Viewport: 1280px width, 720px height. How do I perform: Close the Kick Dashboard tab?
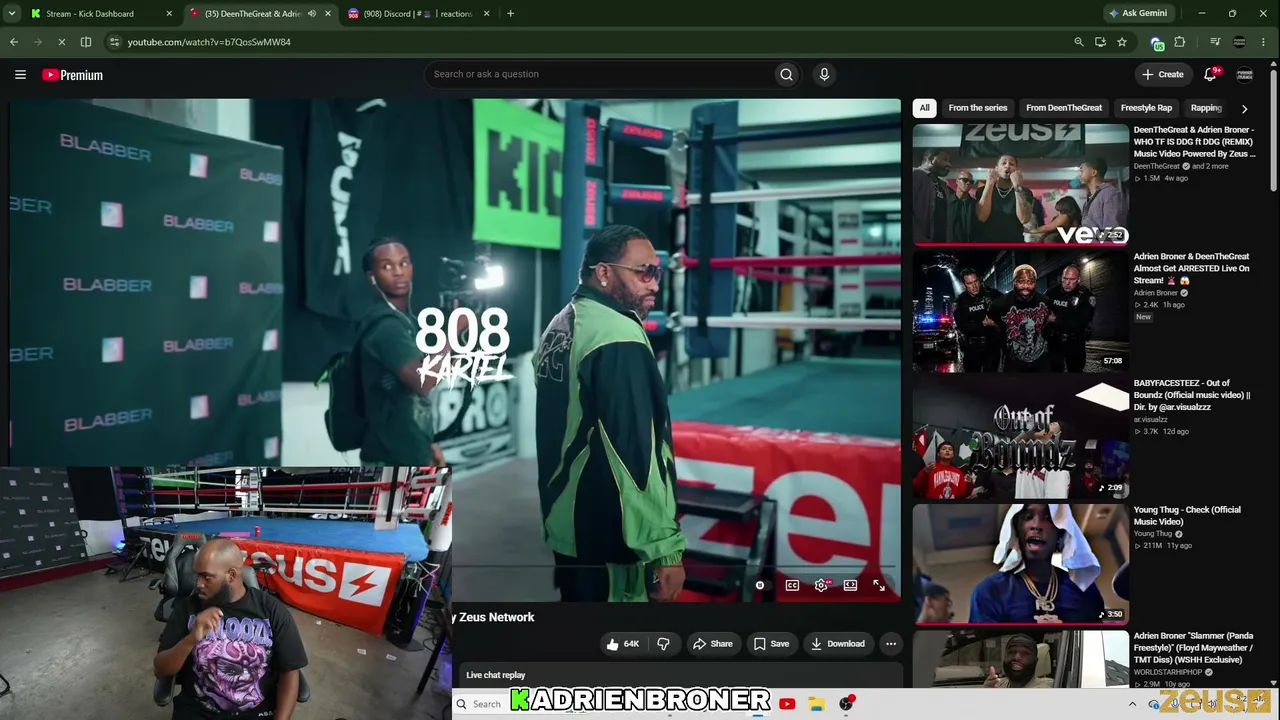[x=169, y=14]
